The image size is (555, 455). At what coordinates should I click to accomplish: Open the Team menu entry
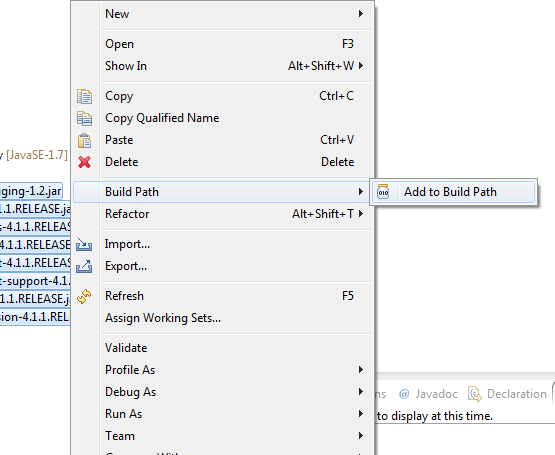(223, 436)
